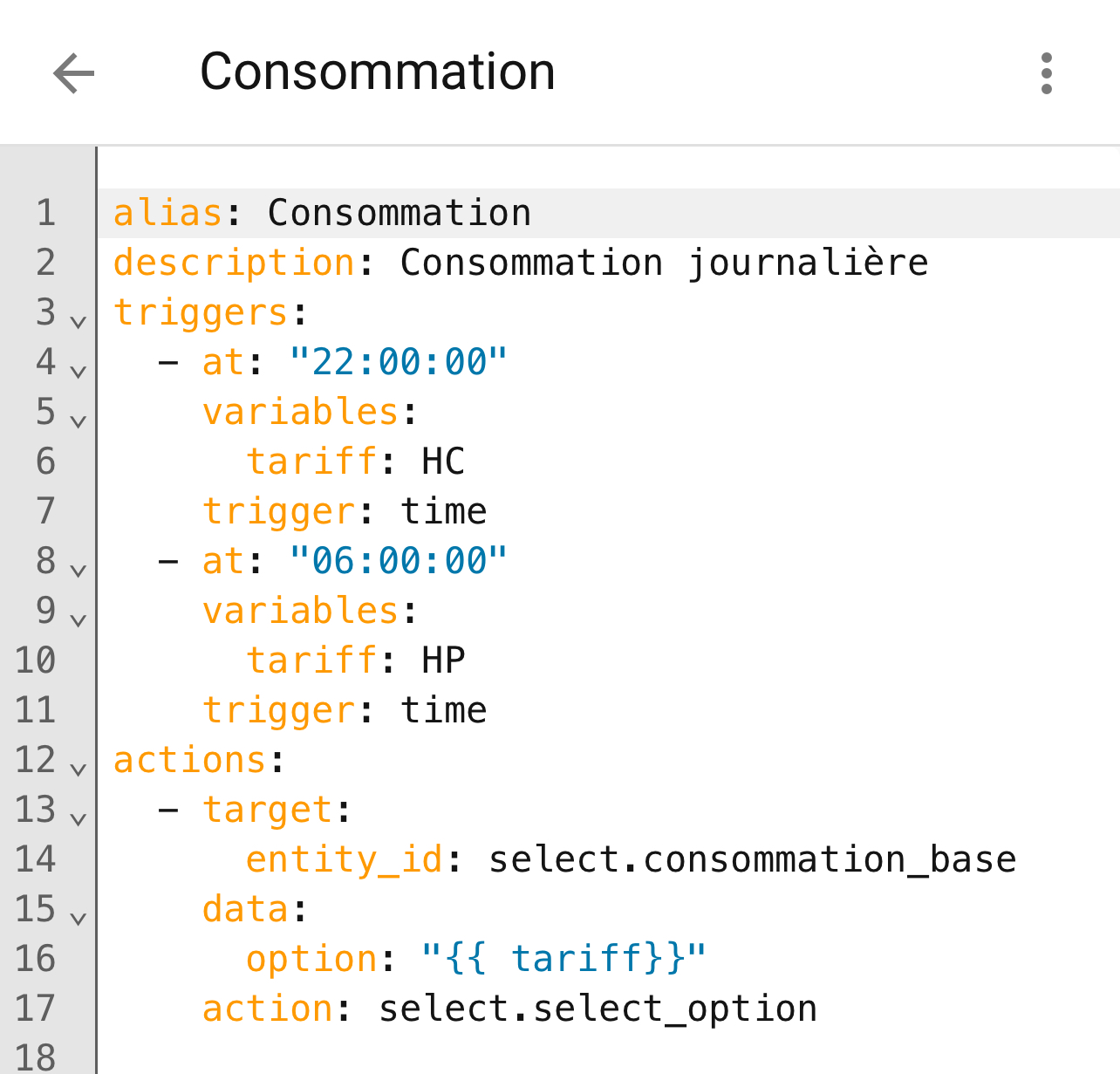Click the Consommation page title
Image resolution: width=1120 pixels, height=1074 pixels.
click(x=377, y=72)
